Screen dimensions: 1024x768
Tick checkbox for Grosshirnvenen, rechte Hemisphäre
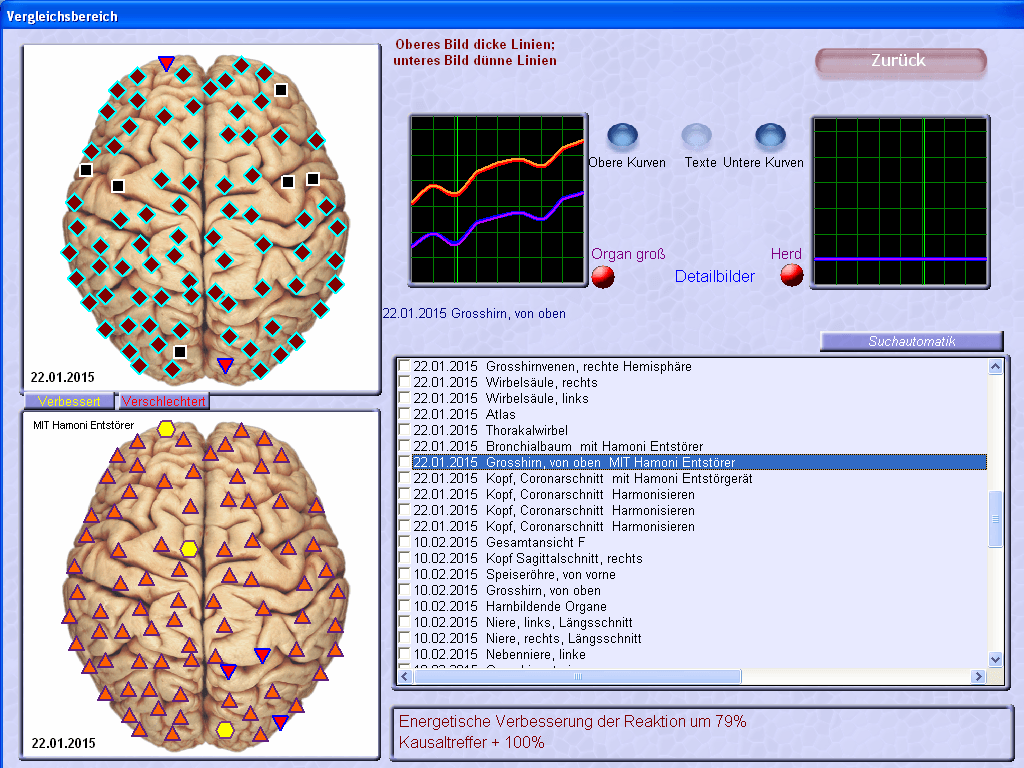(404, 366)
